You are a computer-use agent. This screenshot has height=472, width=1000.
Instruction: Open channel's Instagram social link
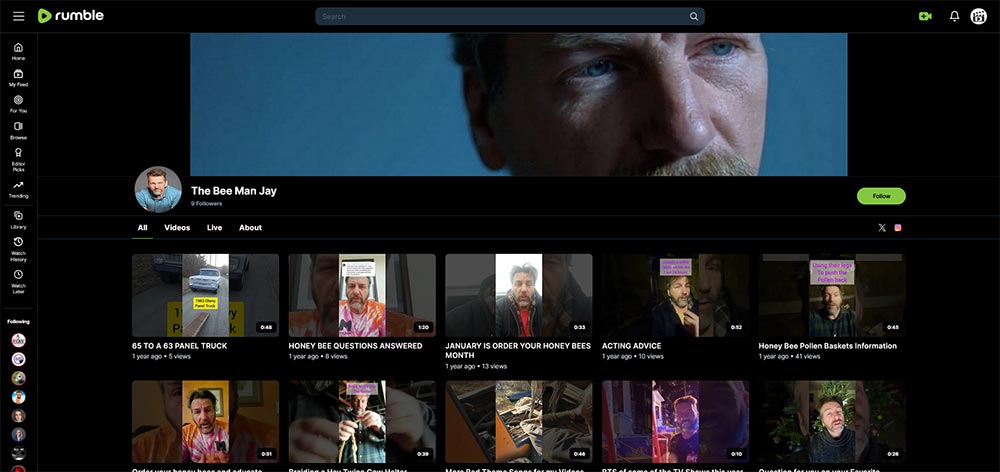pos(898,228)
